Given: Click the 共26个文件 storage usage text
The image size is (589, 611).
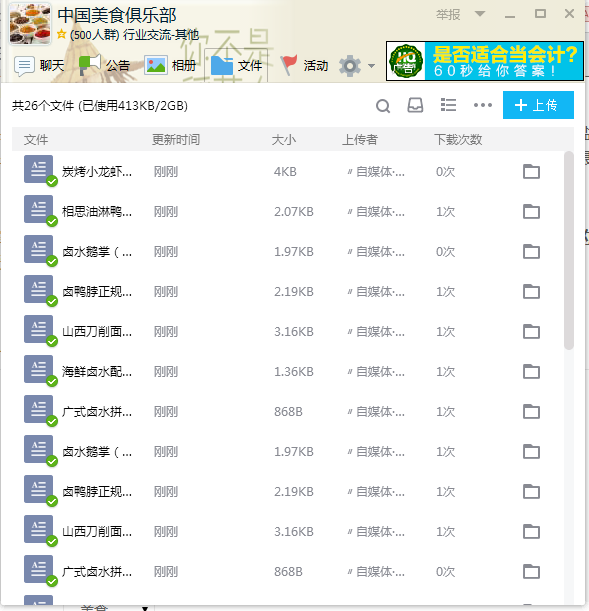Looking at the screenshot, I should pos(100,106).
